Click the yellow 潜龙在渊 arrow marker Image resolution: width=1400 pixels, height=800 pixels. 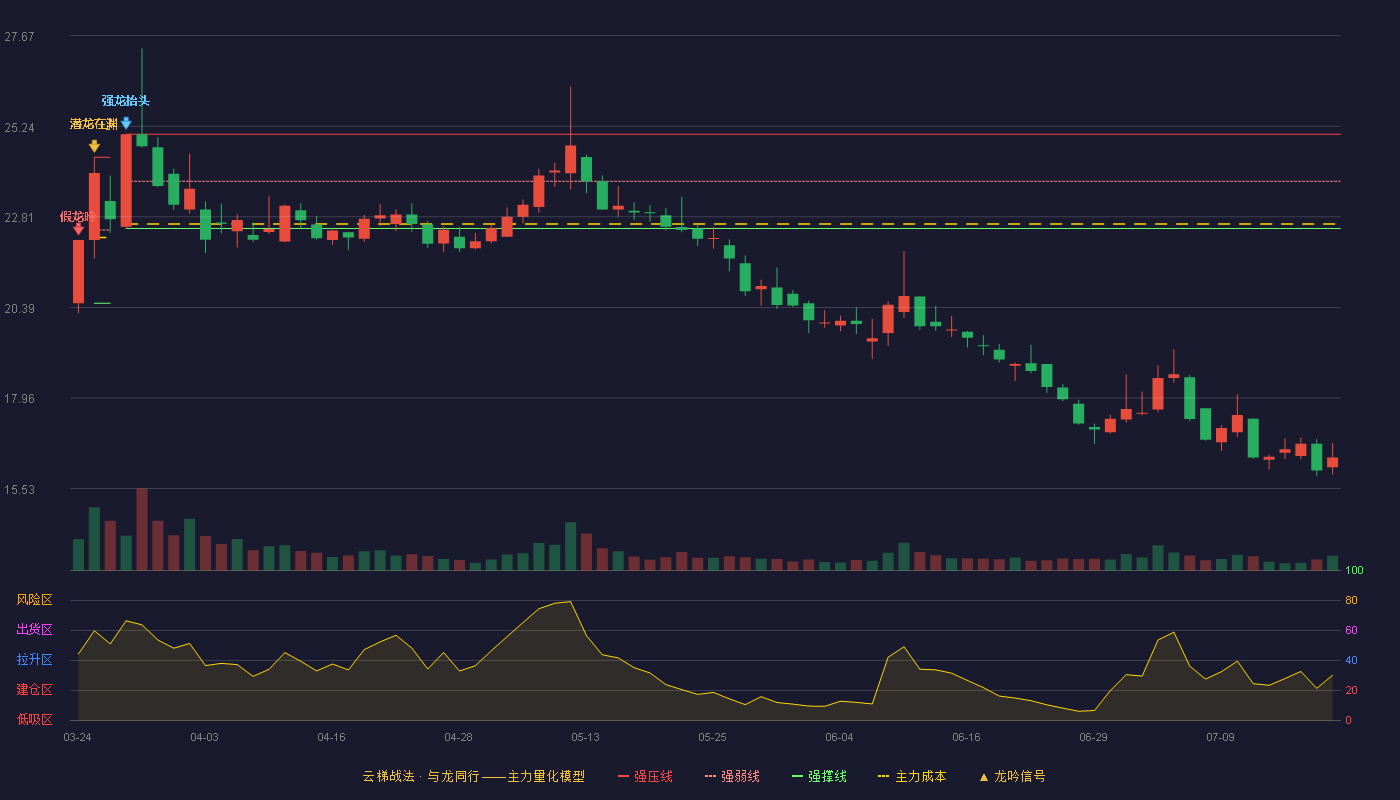pyautogui.click(x=94, y=146)
